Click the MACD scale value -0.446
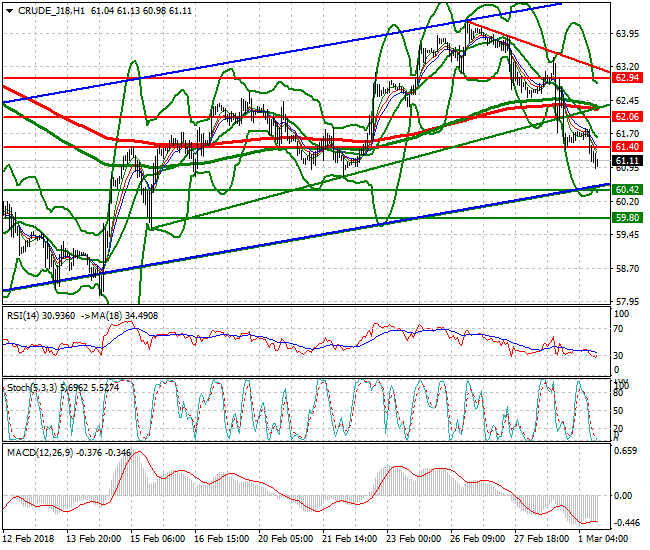Screen dimensions: 650x550 626,523
